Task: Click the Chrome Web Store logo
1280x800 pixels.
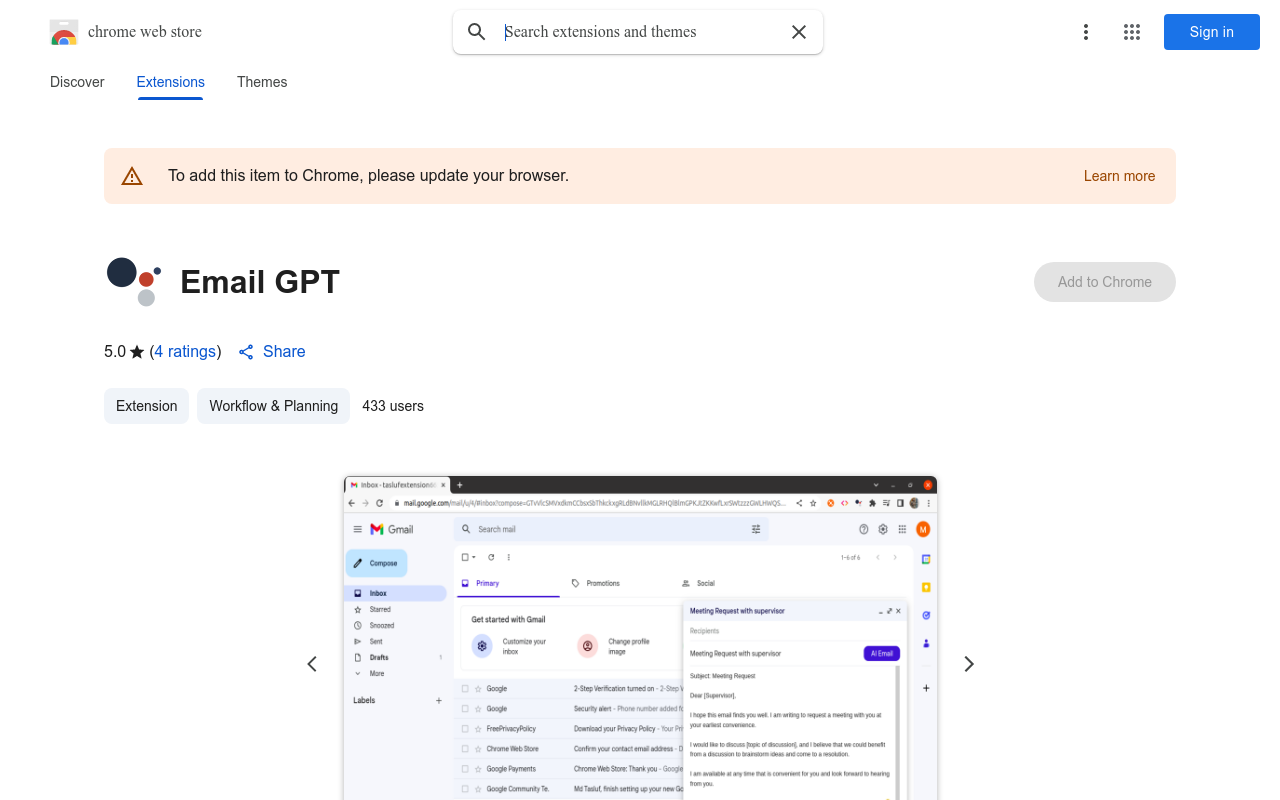Action: (x=64, y=32)
